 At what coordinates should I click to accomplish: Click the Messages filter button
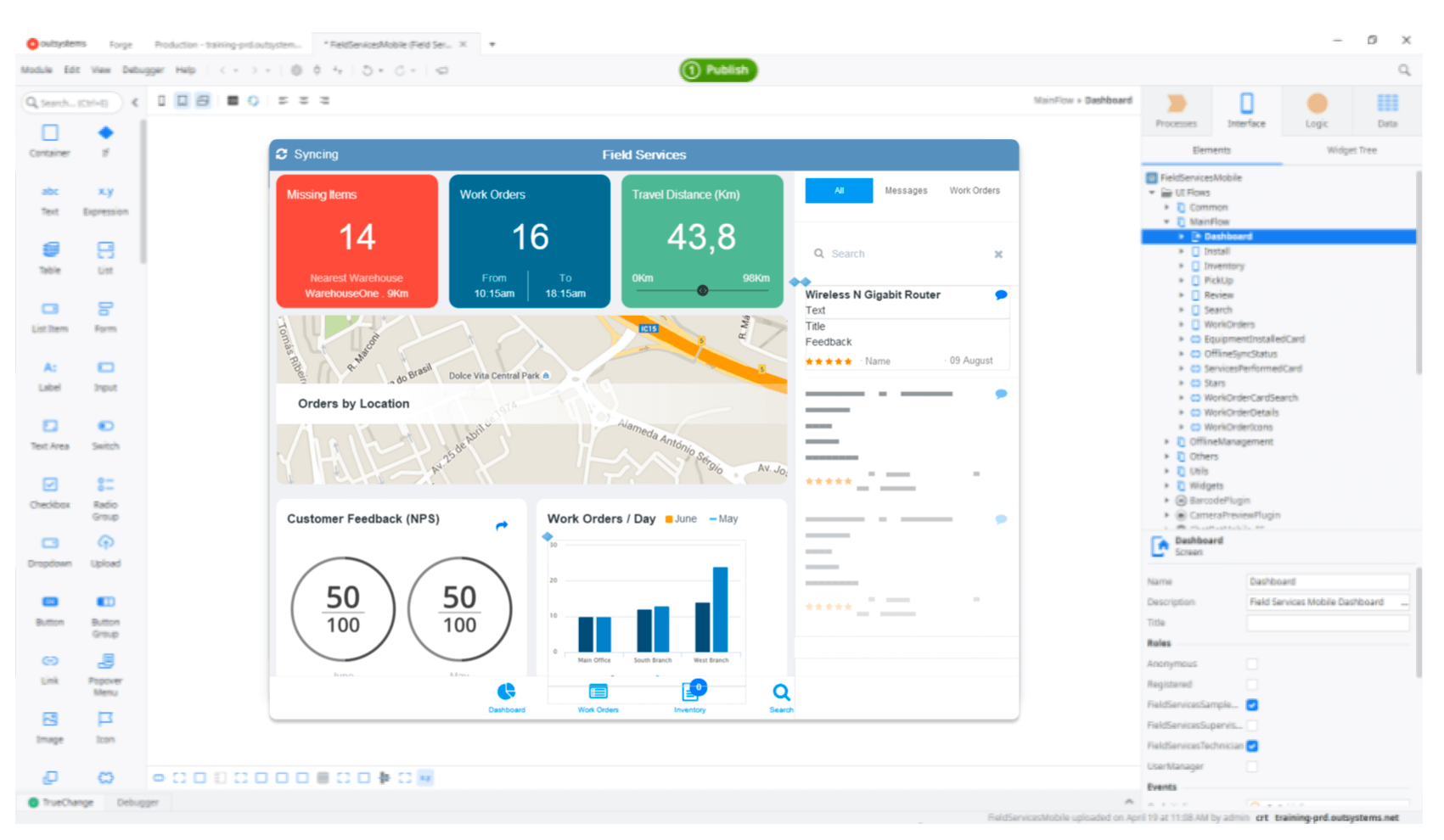click(906, 191)
